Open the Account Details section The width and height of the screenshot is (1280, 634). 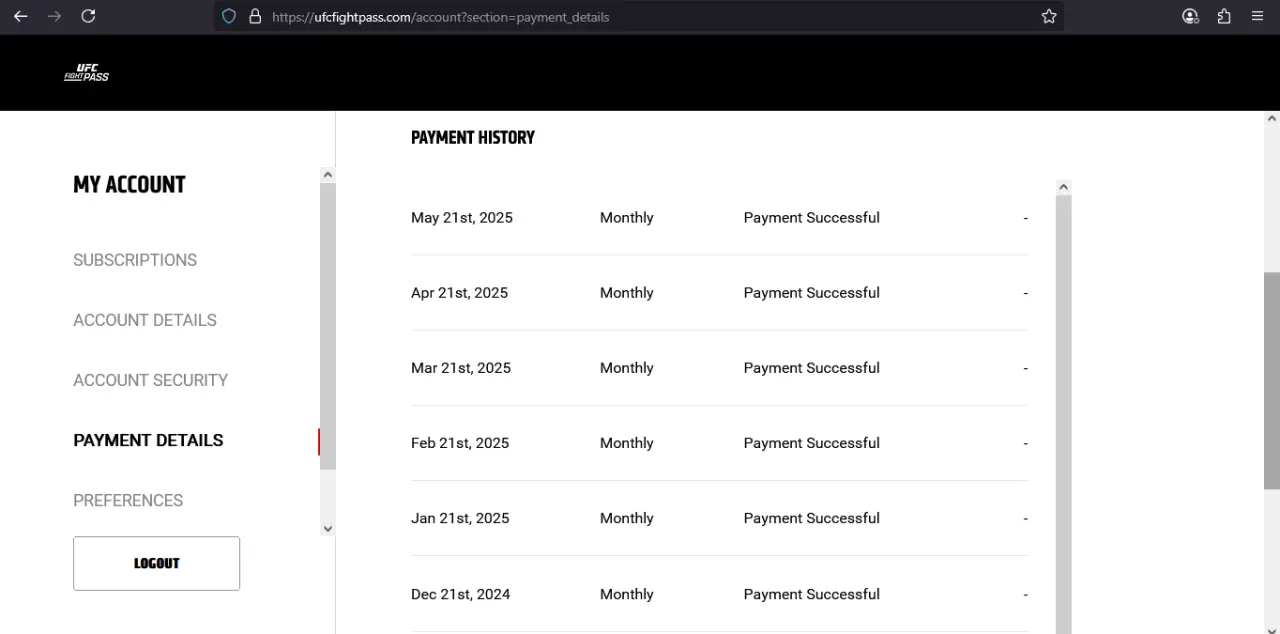click(145, 320)
